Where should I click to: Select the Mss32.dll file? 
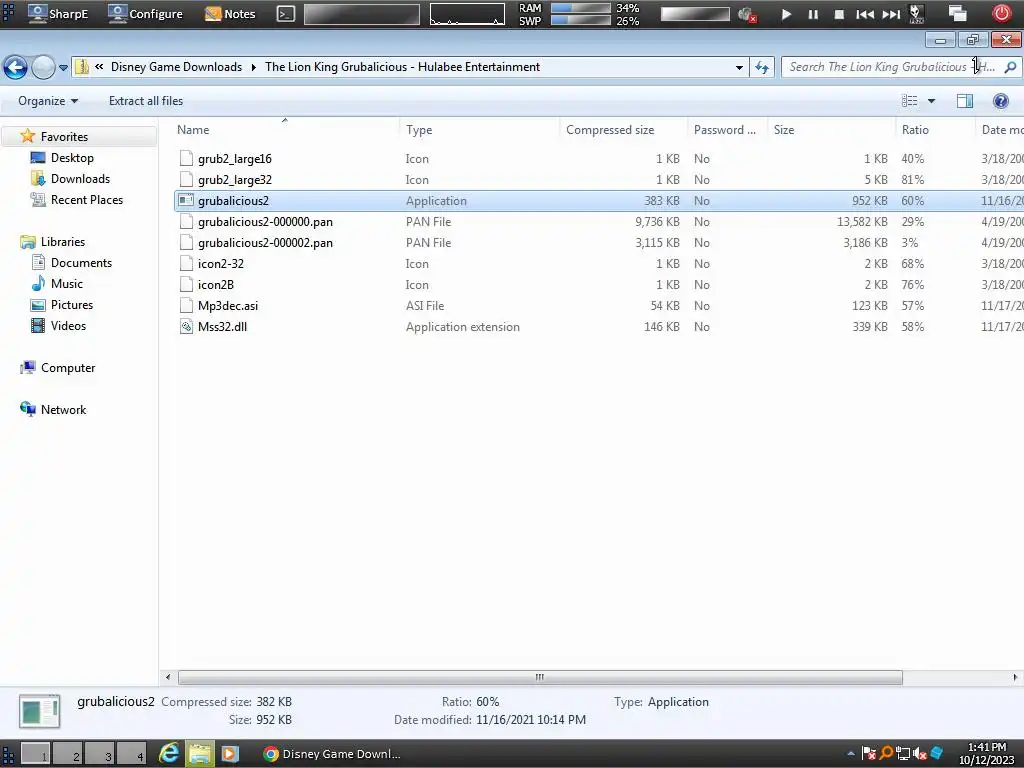(x=222, y=327)
